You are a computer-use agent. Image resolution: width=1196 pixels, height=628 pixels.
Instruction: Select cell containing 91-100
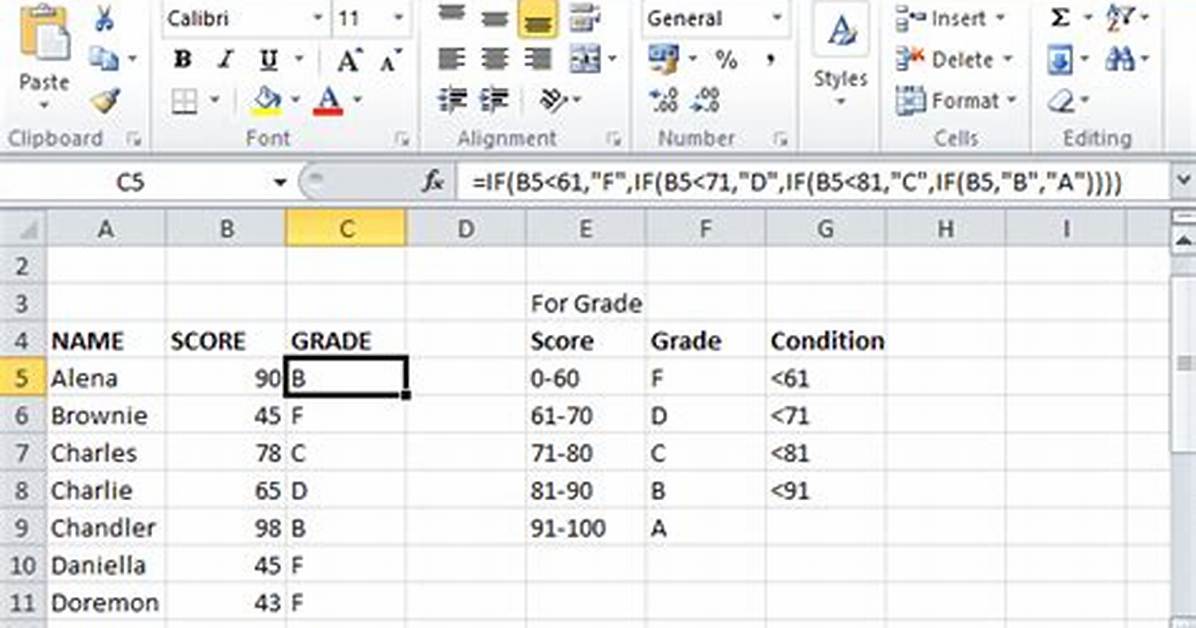tap(586, 527)
